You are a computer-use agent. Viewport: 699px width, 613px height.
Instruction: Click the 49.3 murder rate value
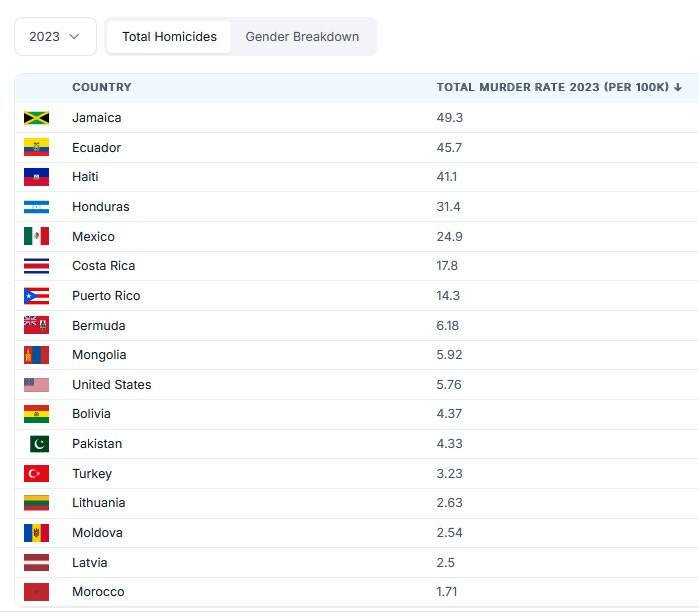(450, 118)
